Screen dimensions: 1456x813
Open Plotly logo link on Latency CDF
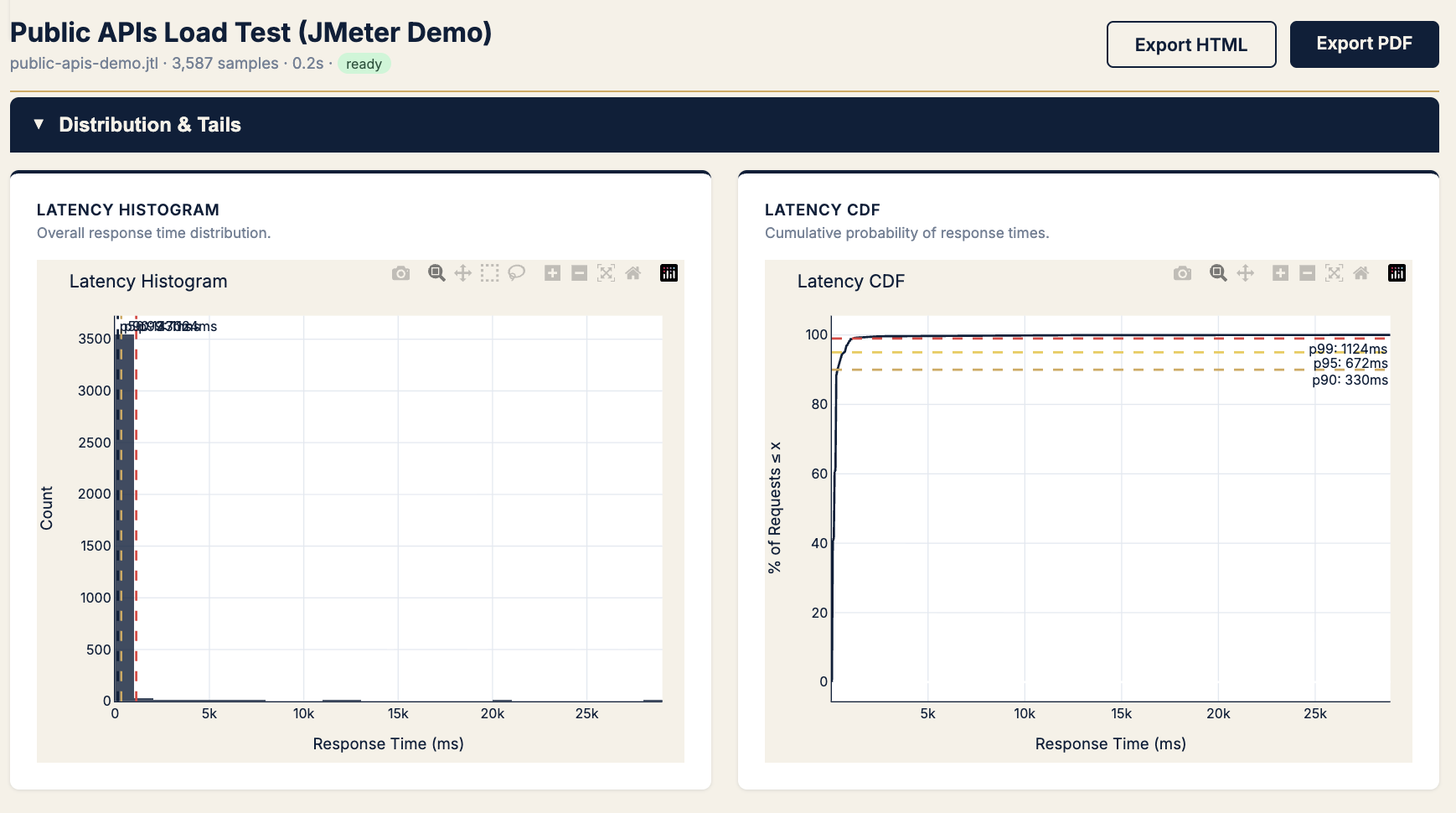click(x=1397, y=273)
